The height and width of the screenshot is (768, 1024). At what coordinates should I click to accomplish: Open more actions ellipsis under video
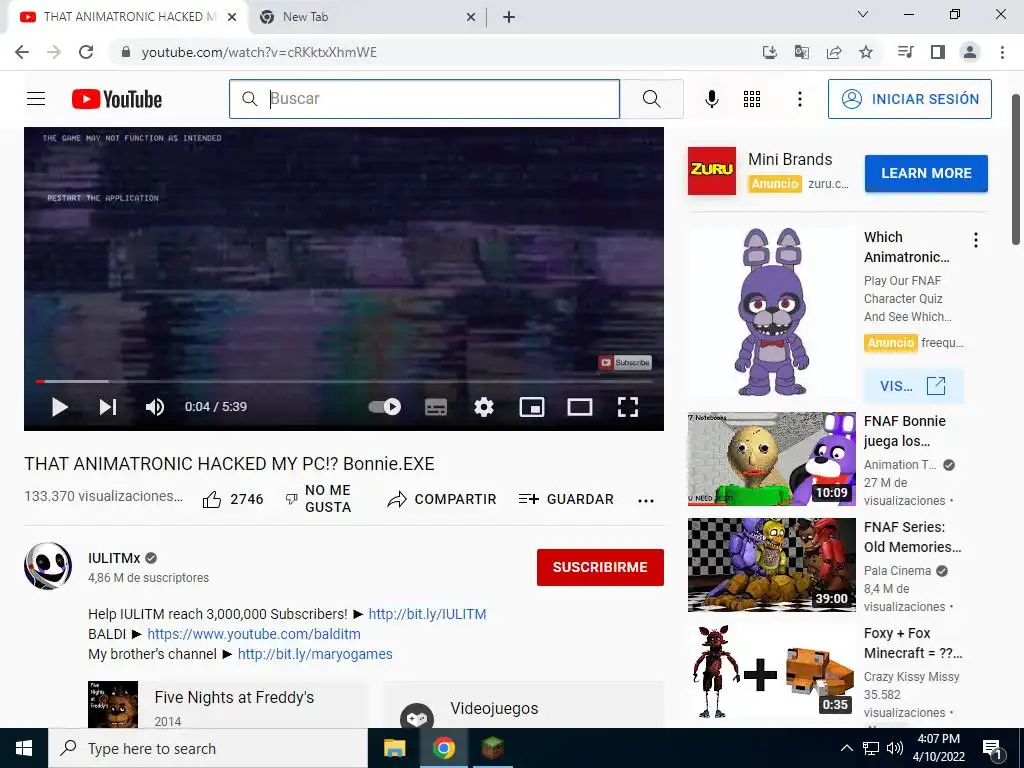[x=646, y=500]
